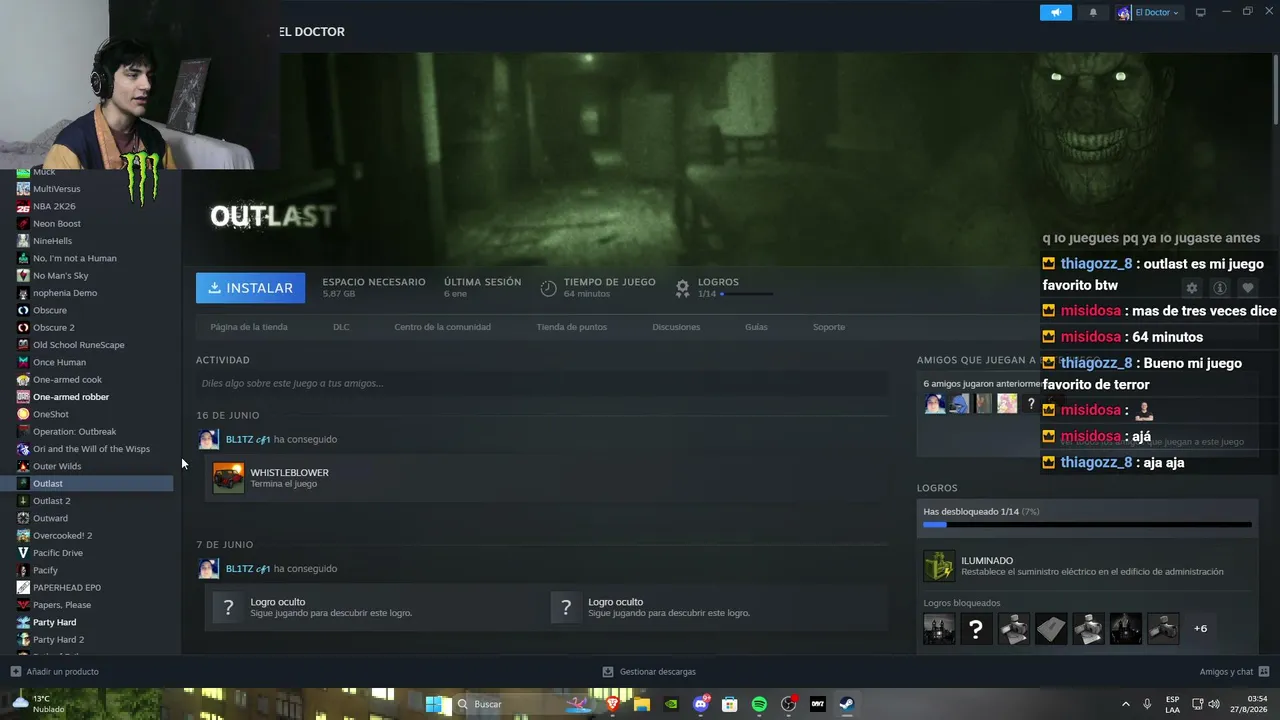Open Spotify from the taskbar
Screen dimensions: 1280x720
(759, 704)
